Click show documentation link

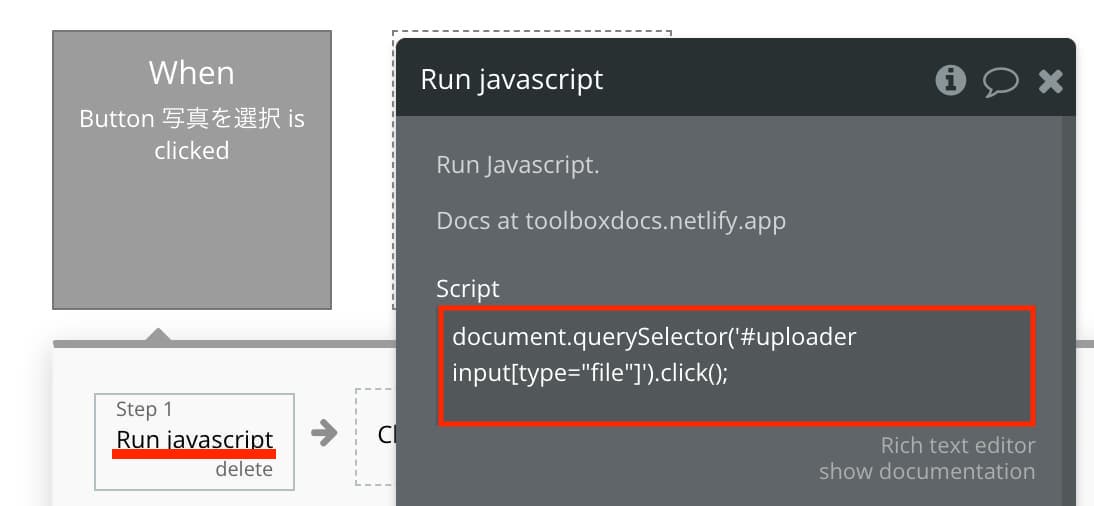pos(927,471)
